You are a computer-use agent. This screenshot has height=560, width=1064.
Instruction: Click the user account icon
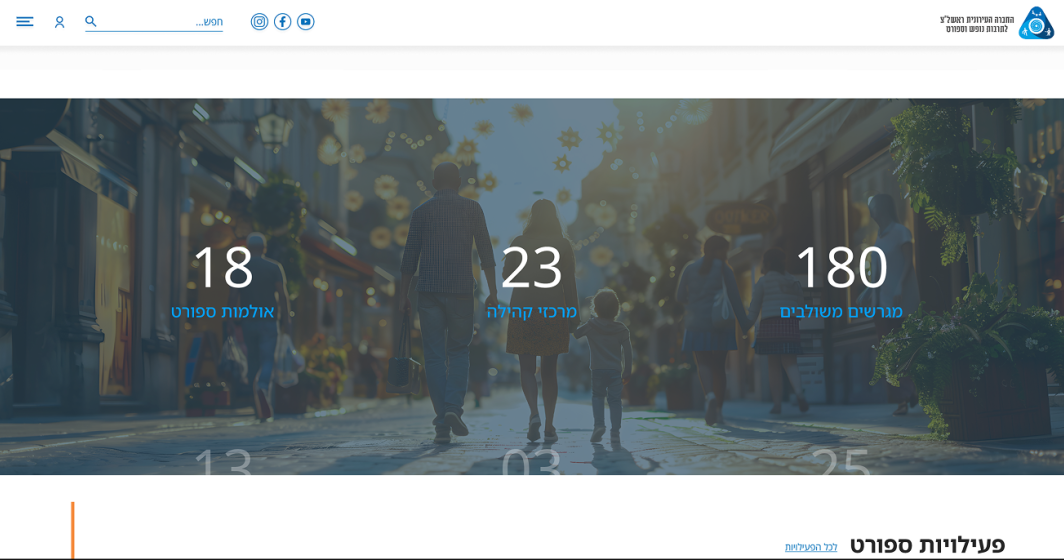[x=60, y=22]
